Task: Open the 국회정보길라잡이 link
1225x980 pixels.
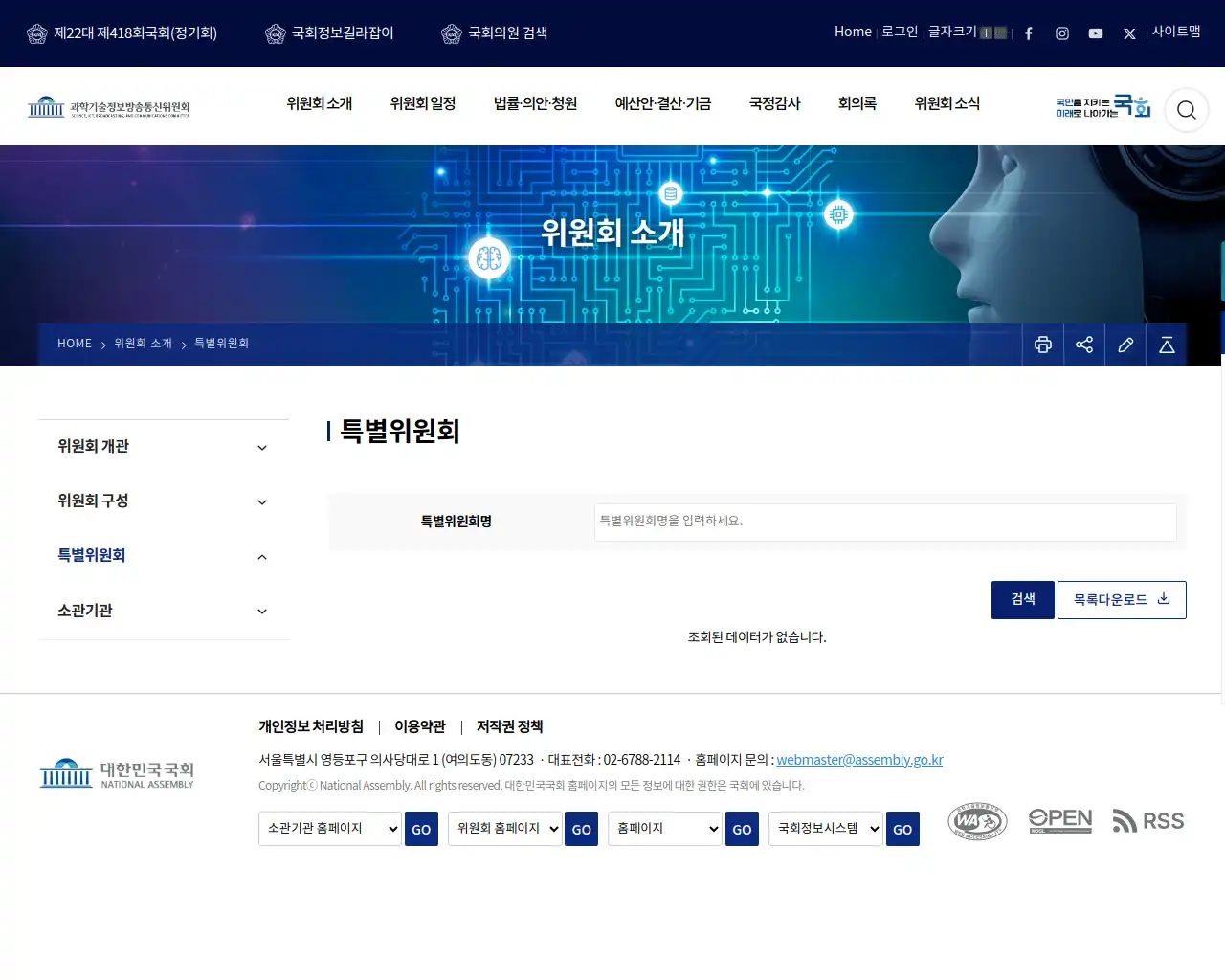Action: click(343, 33)
